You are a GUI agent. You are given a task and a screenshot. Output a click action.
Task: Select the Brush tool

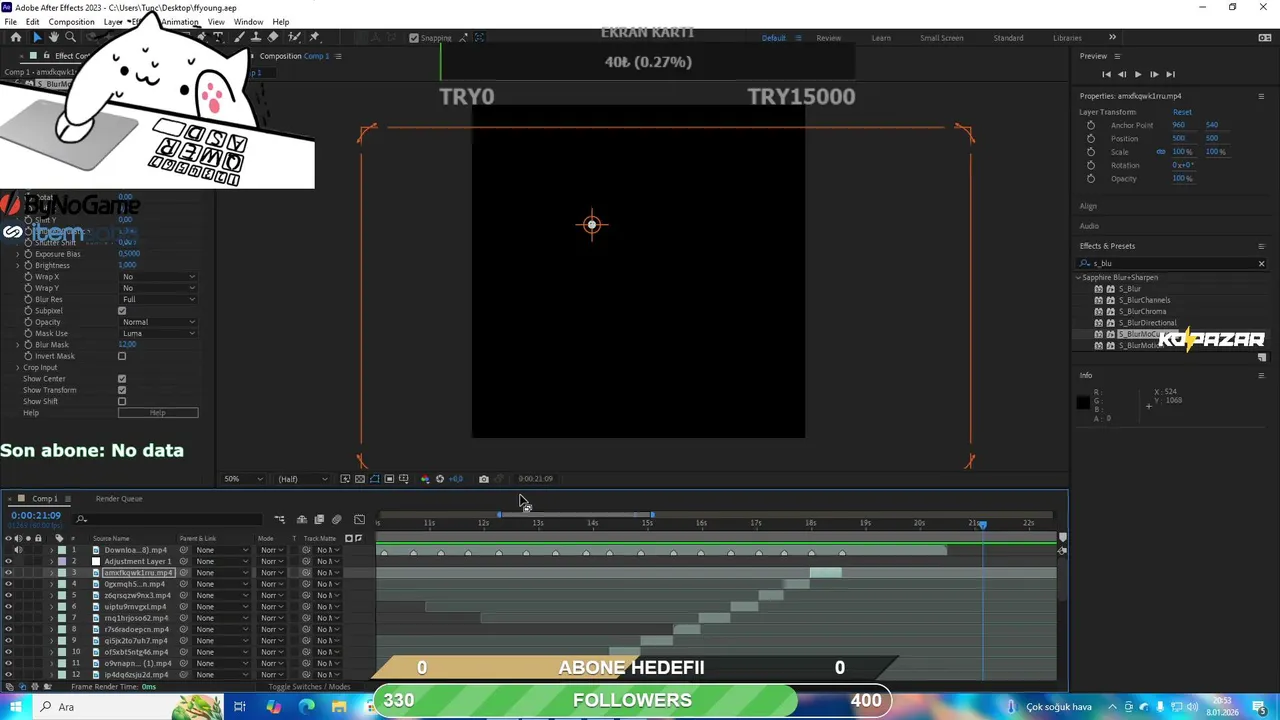click(x=240, y=37)
